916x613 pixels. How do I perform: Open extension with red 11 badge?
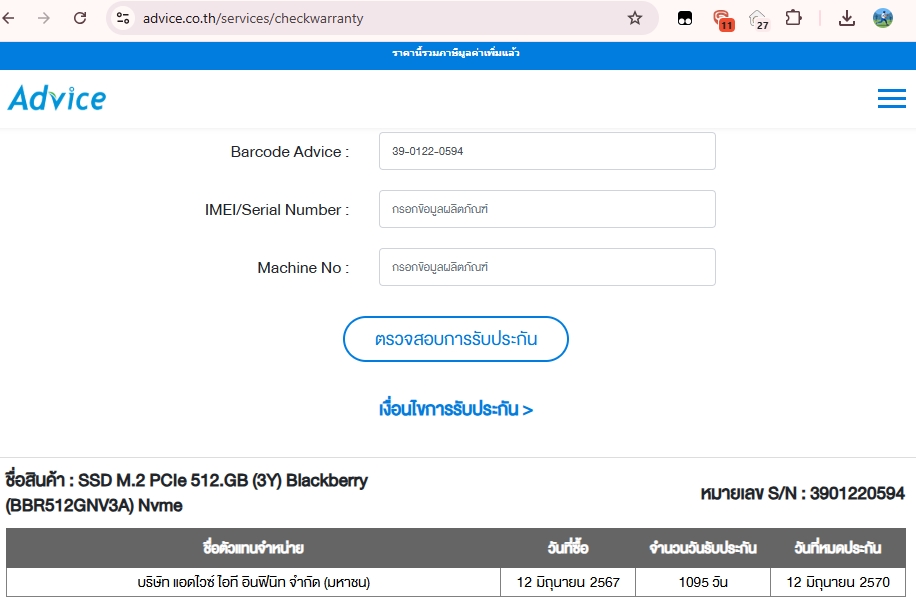point(723,20)
